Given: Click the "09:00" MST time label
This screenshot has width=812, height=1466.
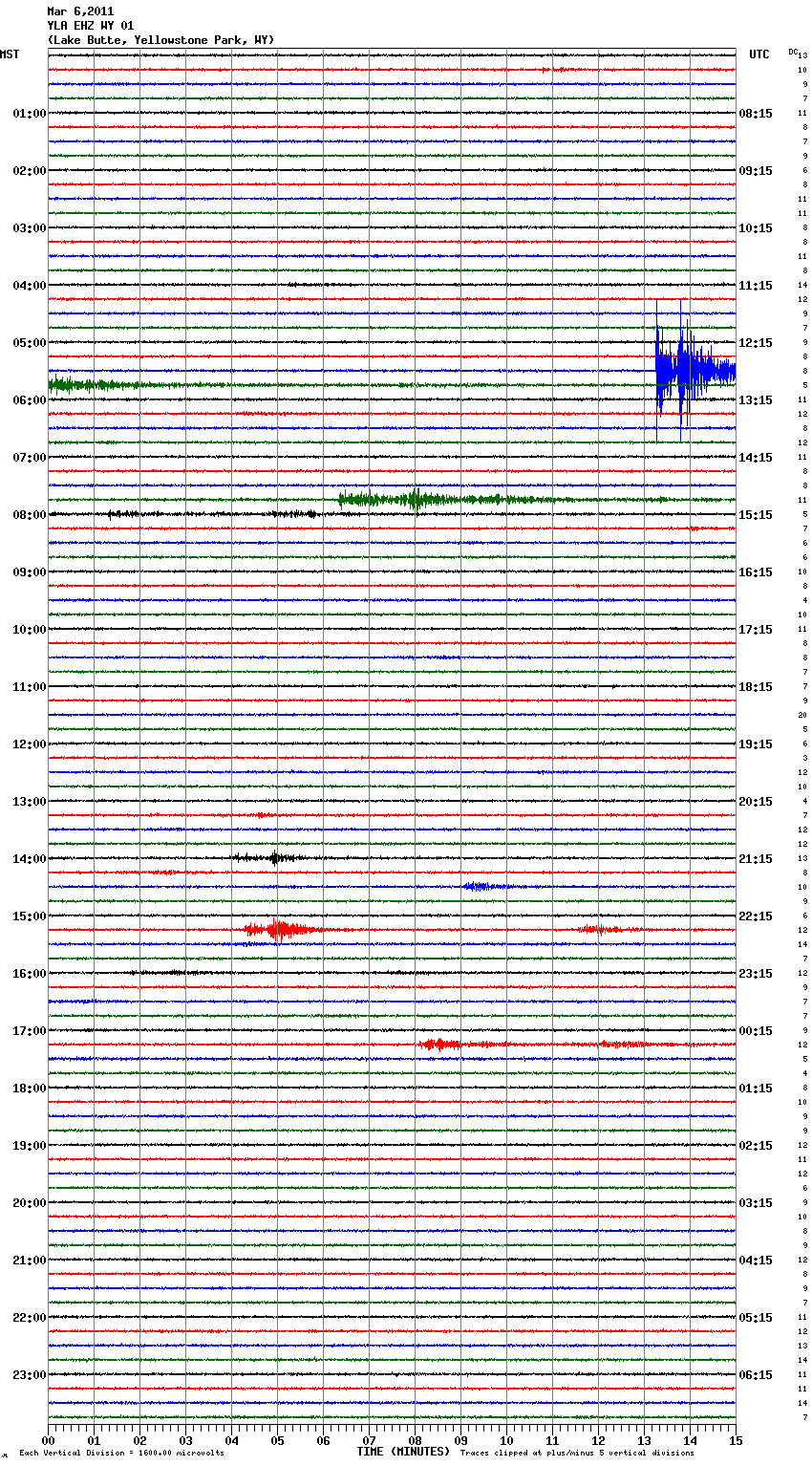Looking at the screenshot, I should (x=29, y=572).
